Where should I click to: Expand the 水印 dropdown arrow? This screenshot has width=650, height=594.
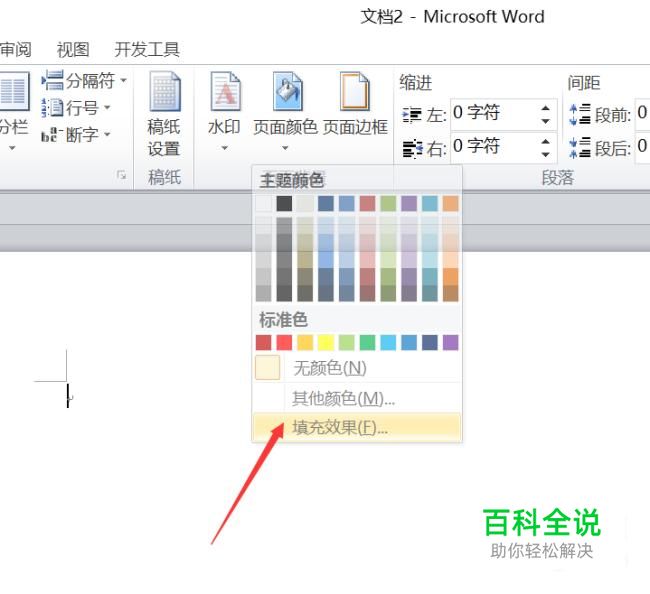pos(224,148)
